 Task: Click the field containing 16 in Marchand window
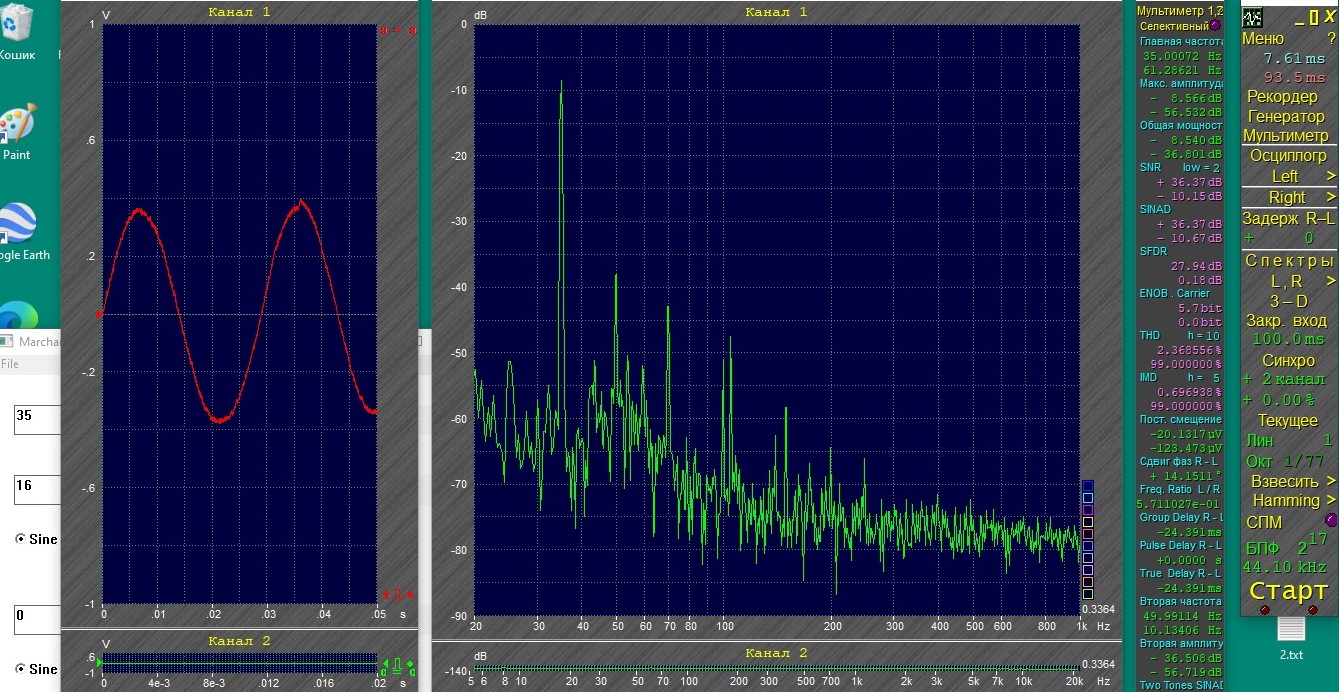pyautogui.click(x=37, y=490)
